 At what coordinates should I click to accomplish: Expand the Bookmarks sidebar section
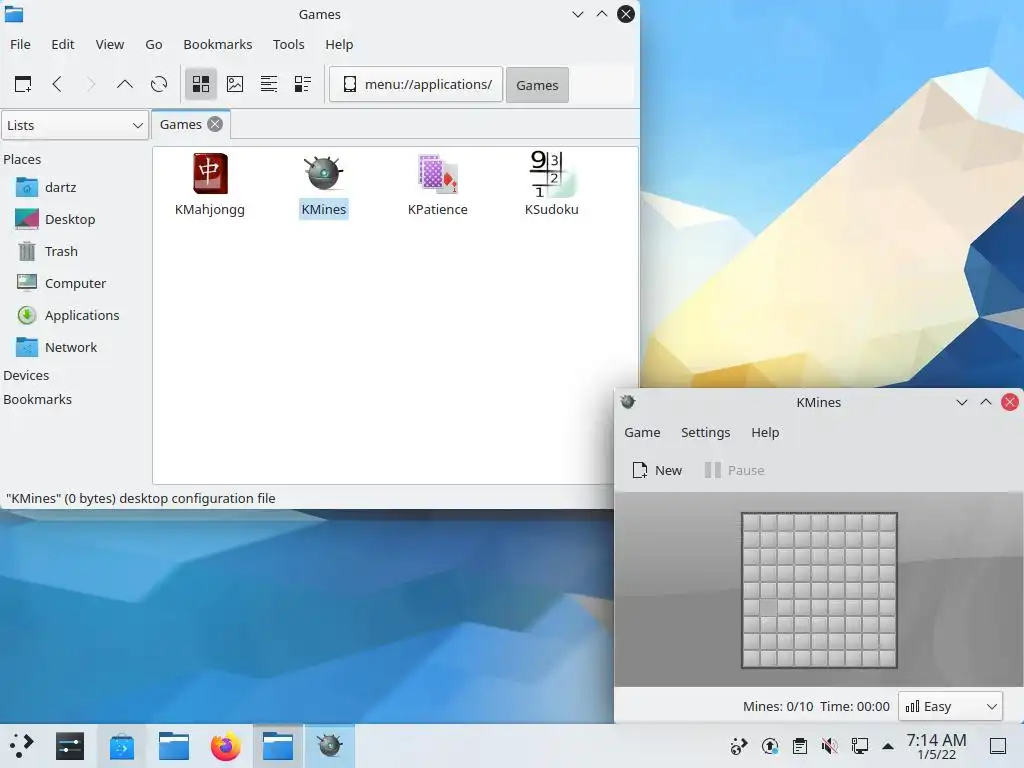pos(37,400)
